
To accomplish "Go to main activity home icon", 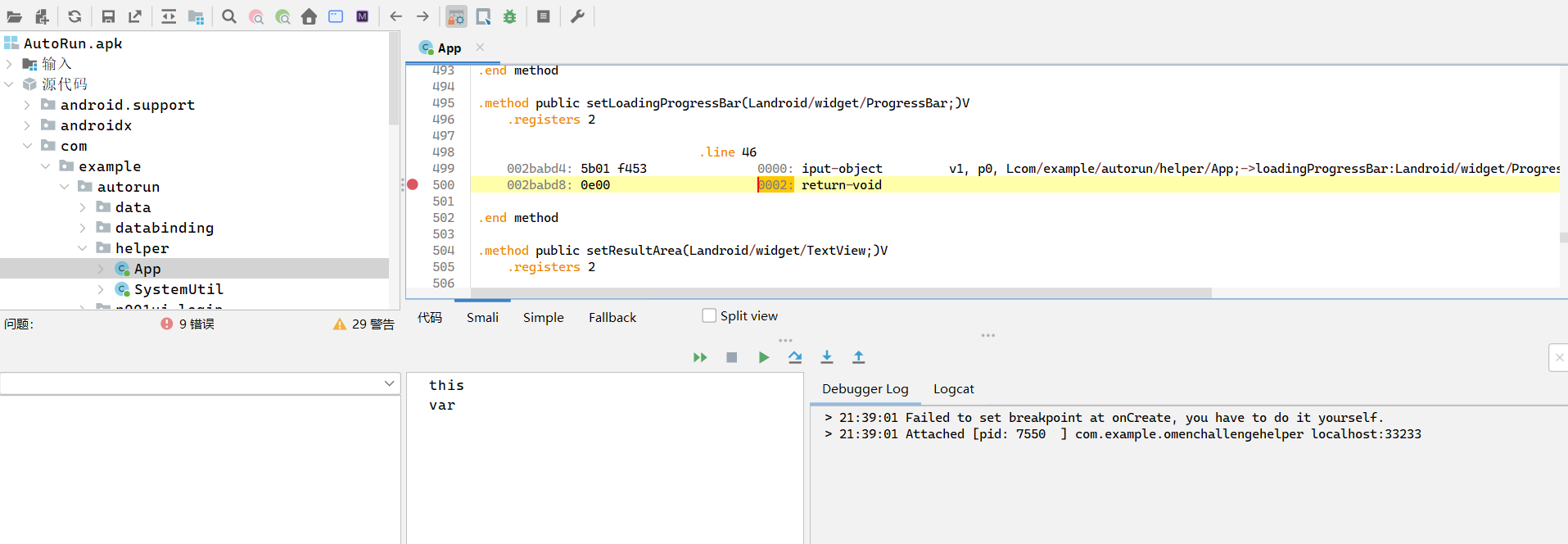I will [x=310, y=16].
